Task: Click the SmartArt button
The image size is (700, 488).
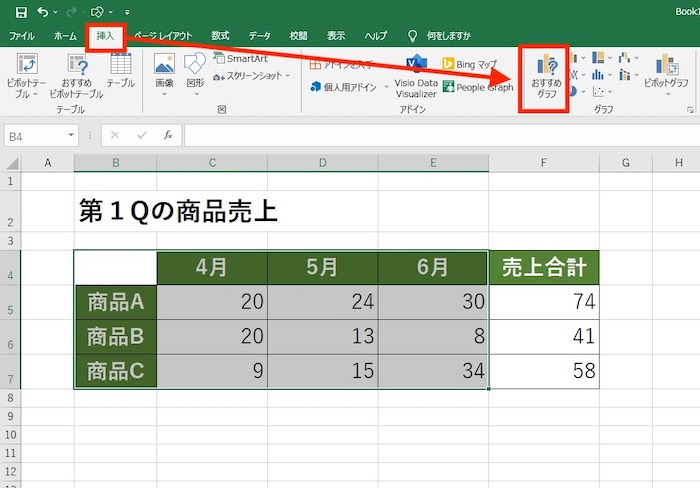Action: [x=241, y=58]
